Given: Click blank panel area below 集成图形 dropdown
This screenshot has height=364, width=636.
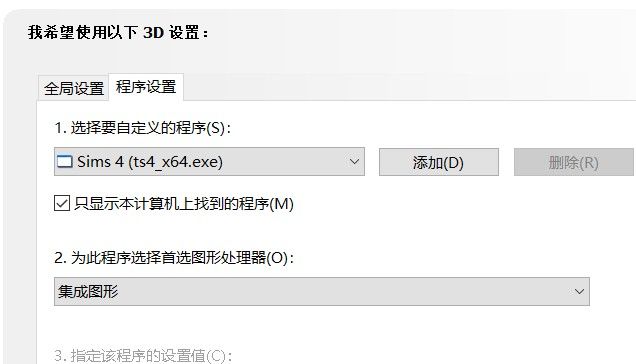Looking at the screenshot, I should click(x=322, y=327).
